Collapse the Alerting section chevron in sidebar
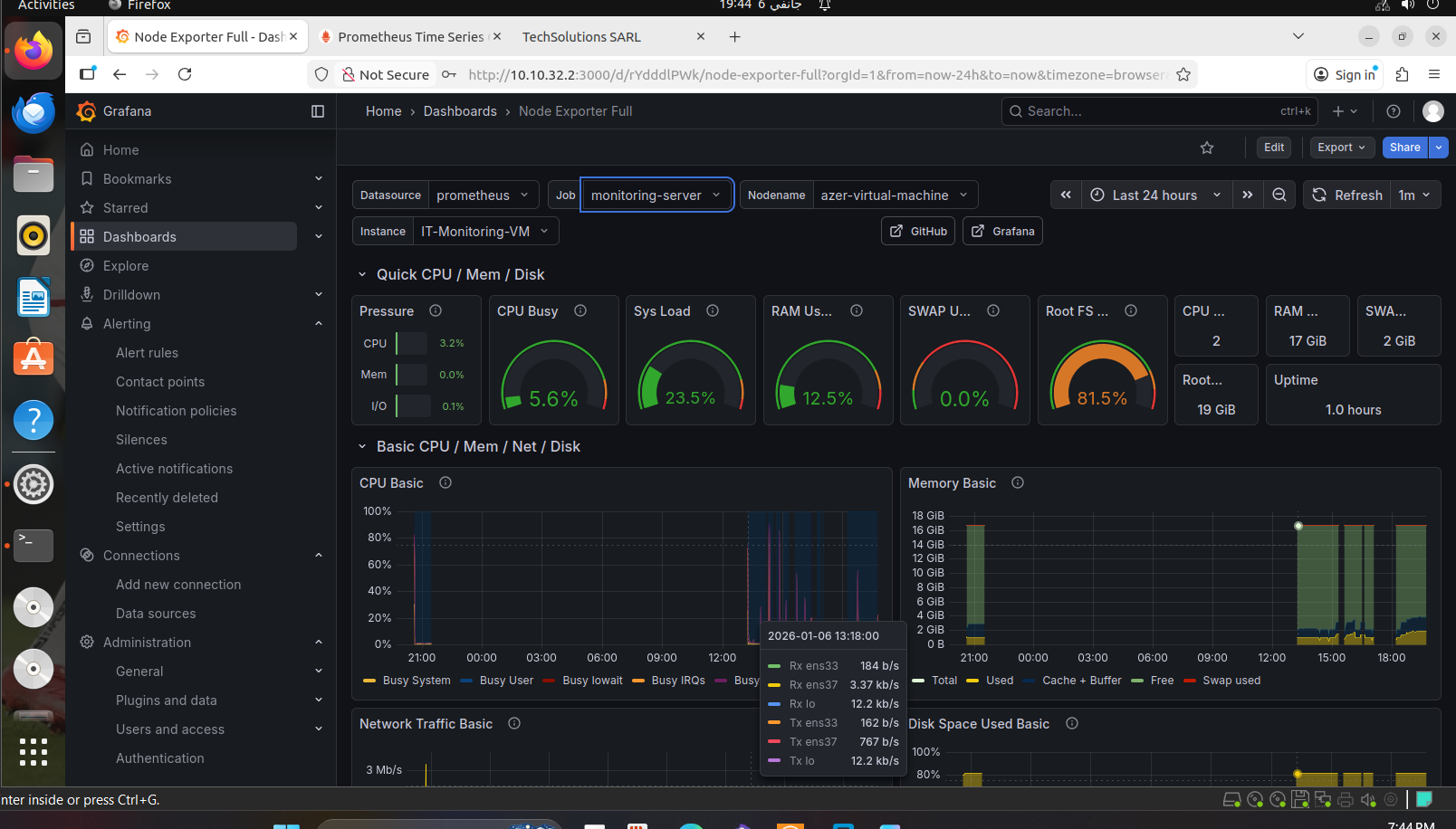The height and width of the screenshot is (829, 1456). point(319,323)
